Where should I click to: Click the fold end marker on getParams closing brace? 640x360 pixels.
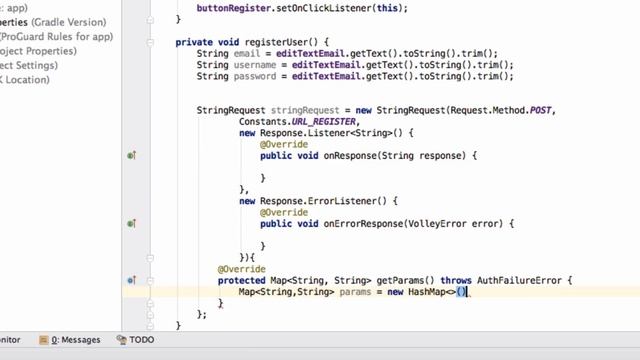150,303
